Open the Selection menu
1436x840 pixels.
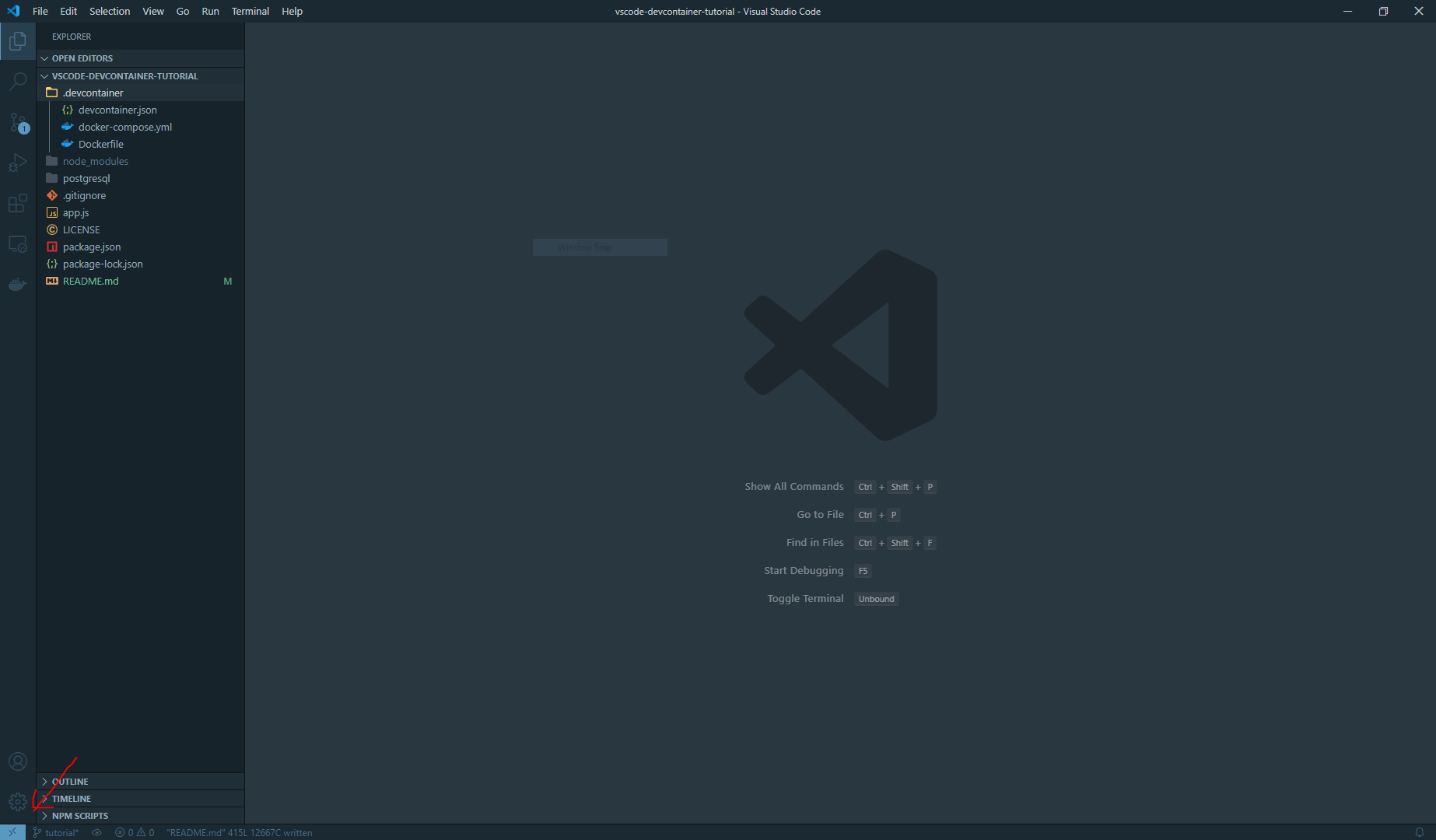tap(110, 11)
